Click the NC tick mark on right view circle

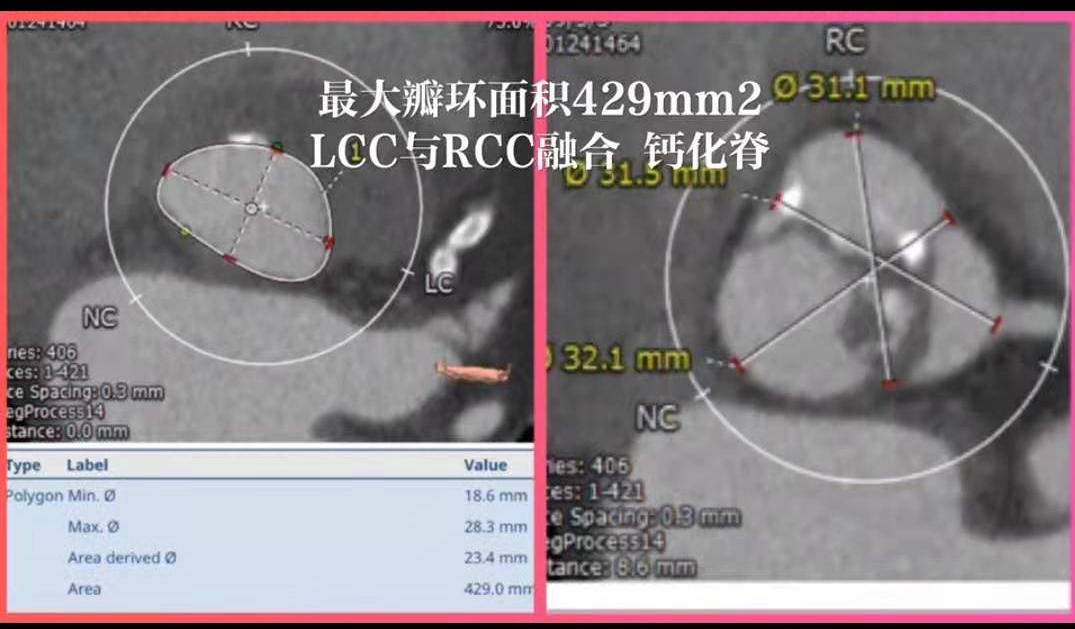(702, 394)
